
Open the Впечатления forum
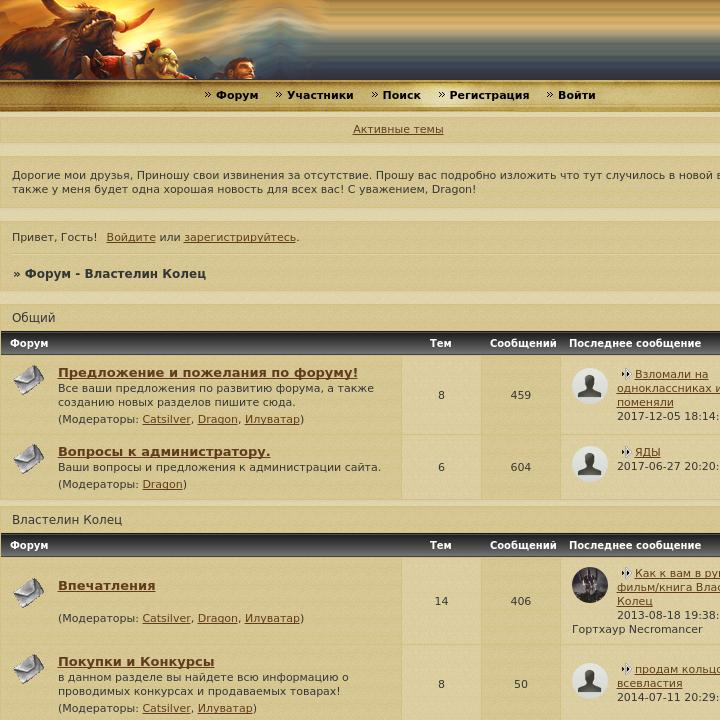pos(107,585)
